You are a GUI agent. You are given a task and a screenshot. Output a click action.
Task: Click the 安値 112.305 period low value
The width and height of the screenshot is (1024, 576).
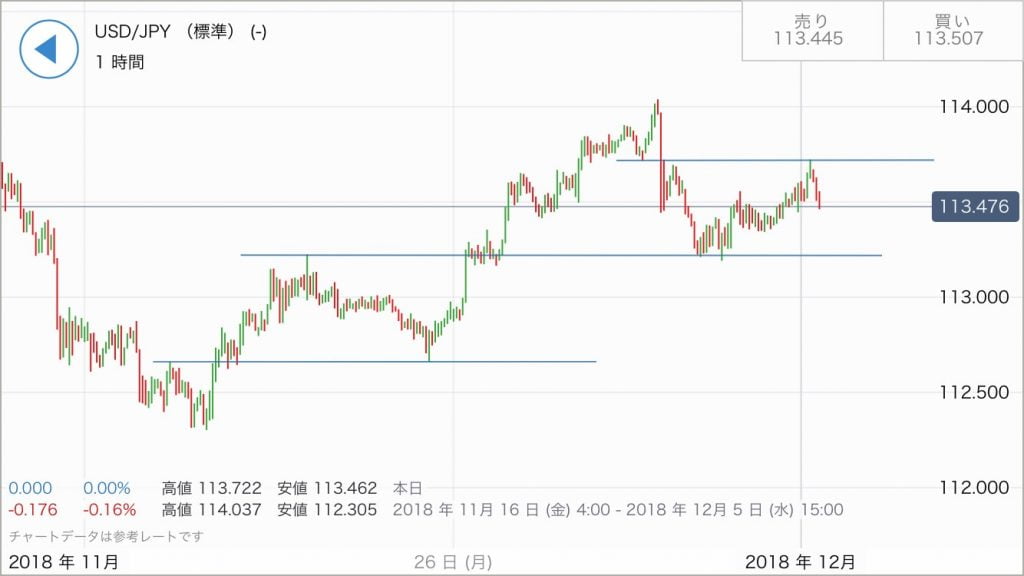tap(327, 510)
